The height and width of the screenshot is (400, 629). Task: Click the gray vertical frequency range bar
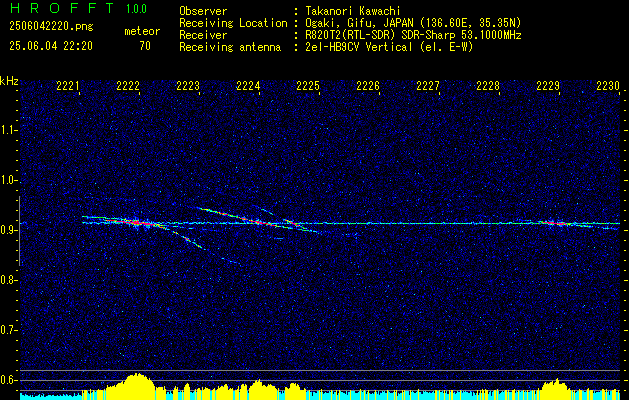(19, 231)
